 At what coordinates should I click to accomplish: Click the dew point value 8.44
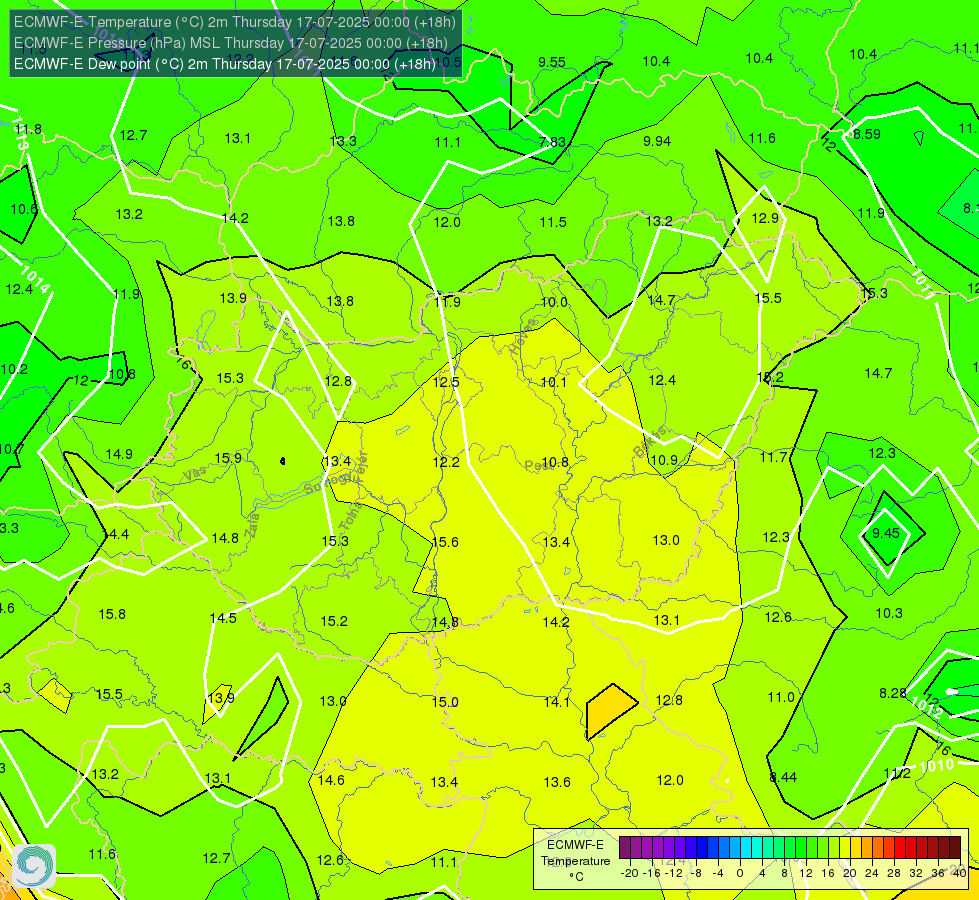[783, 777]
